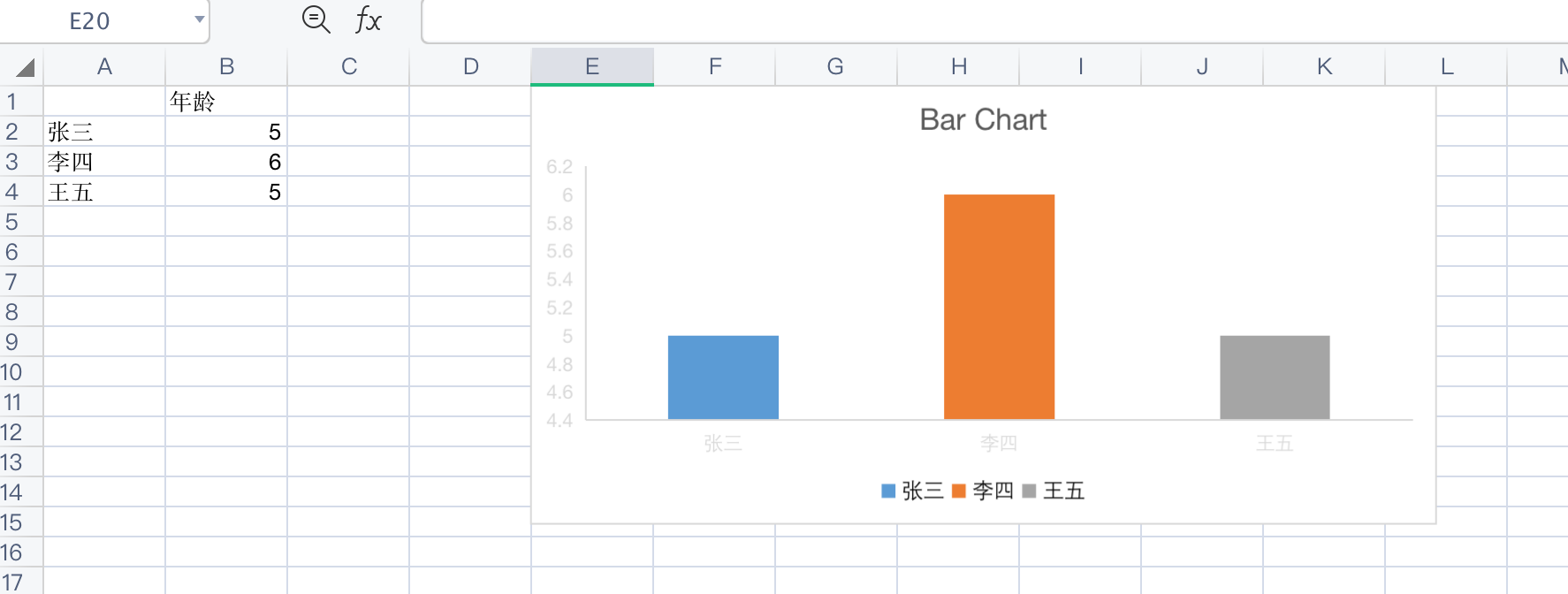1568x594 pixels.
Task: Select column J header
Action: 1202,67
